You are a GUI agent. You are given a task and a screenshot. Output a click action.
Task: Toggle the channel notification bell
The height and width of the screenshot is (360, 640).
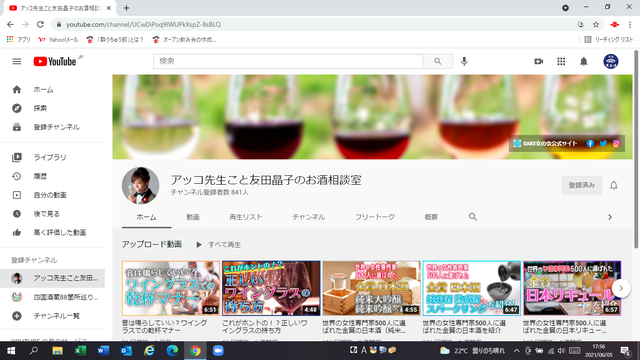click(x=613, y=185)
